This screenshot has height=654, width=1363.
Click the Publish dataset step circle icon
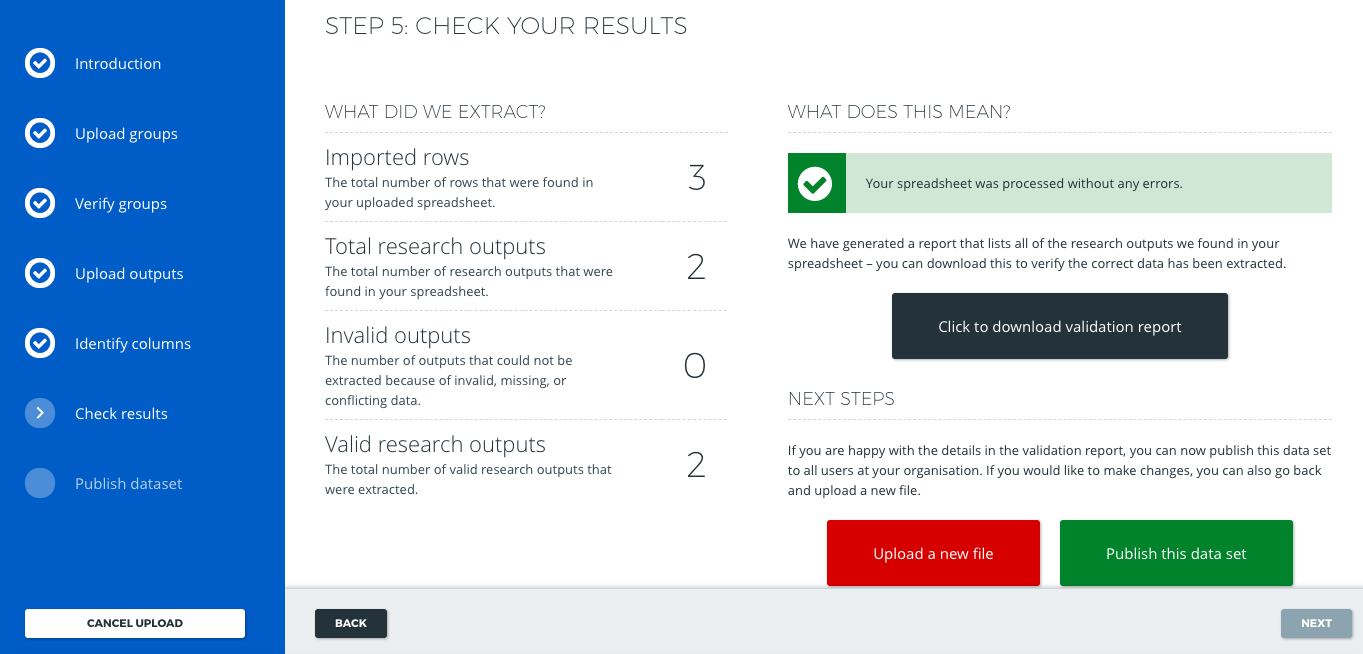(40, 484)
